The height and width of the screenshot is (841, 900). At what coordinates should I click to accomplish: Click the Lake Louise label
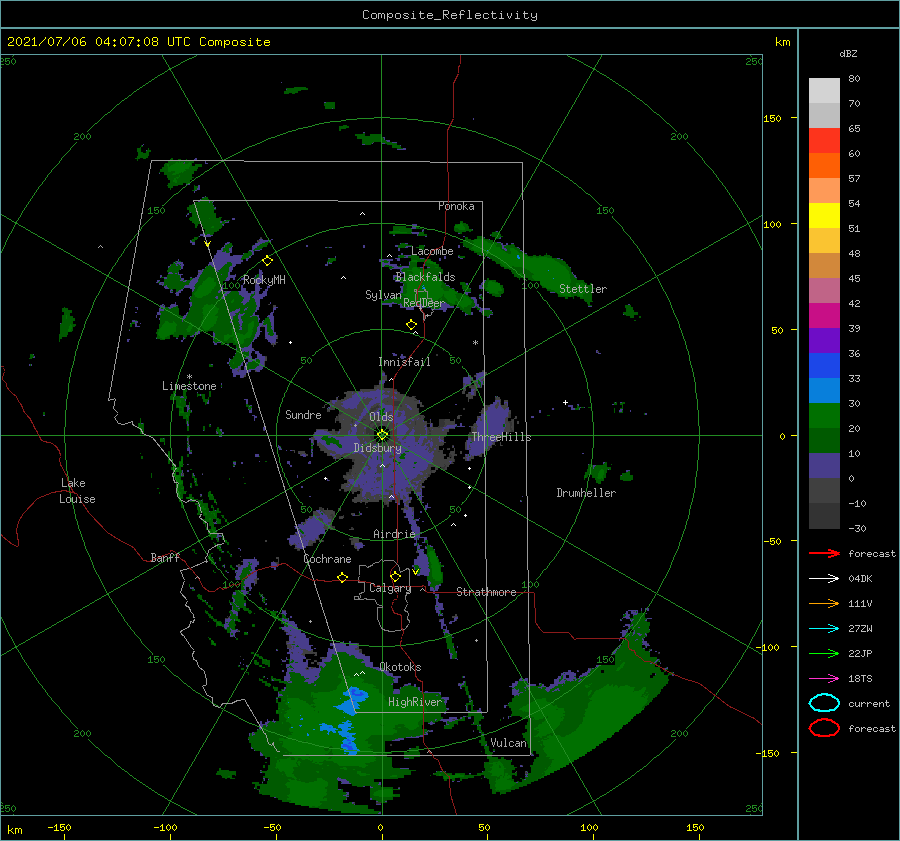(77, 491)
